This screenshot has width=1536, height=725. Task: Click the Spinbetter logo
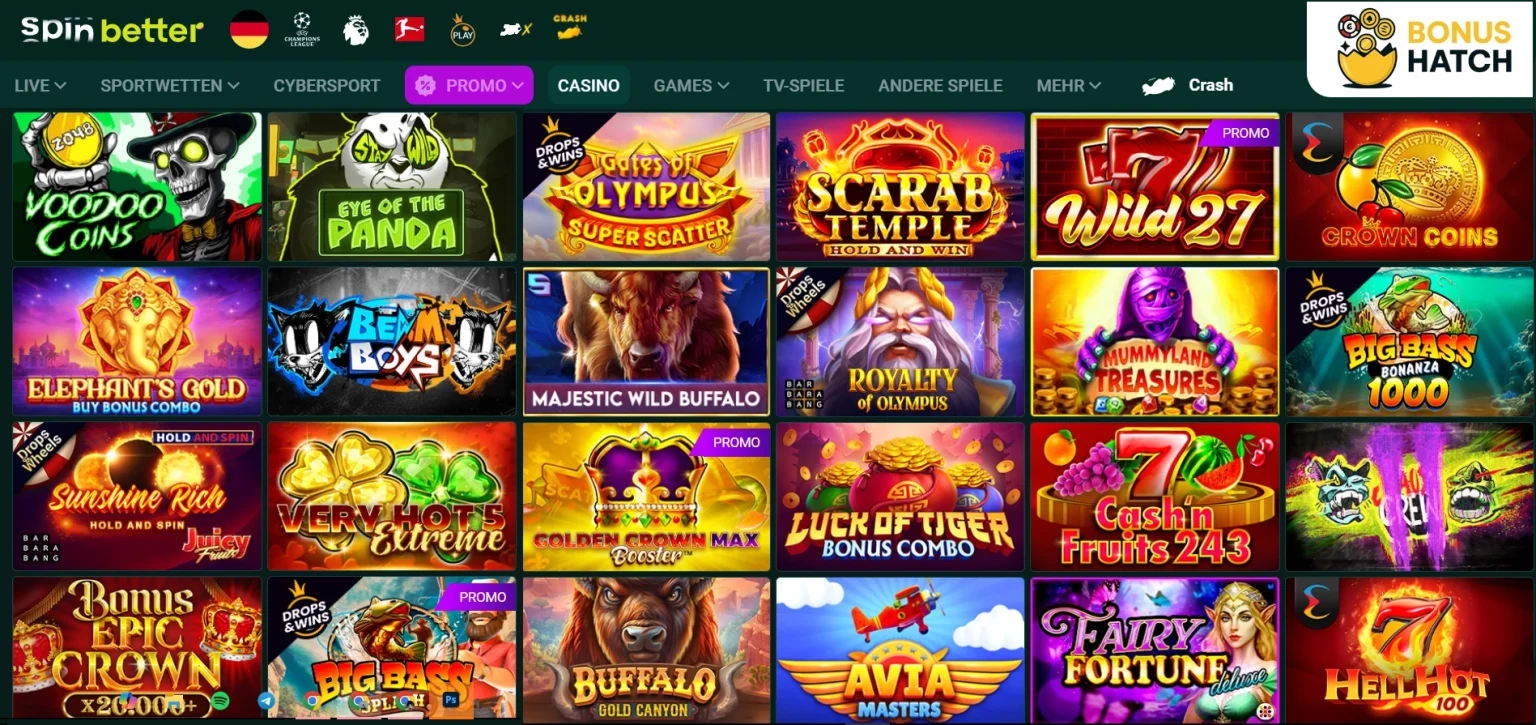(112, 30)
